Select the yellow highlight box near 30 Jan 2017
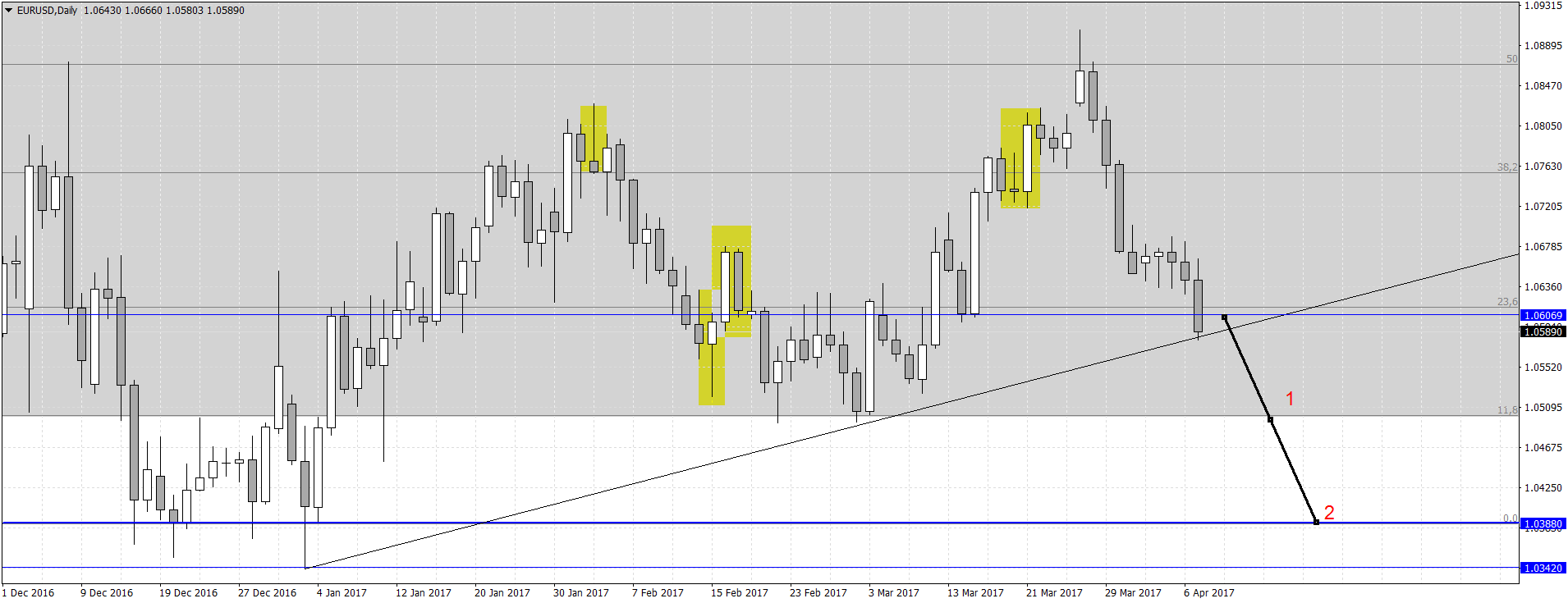The height and width of the screenshot is (603, 1568). (594, 139)
